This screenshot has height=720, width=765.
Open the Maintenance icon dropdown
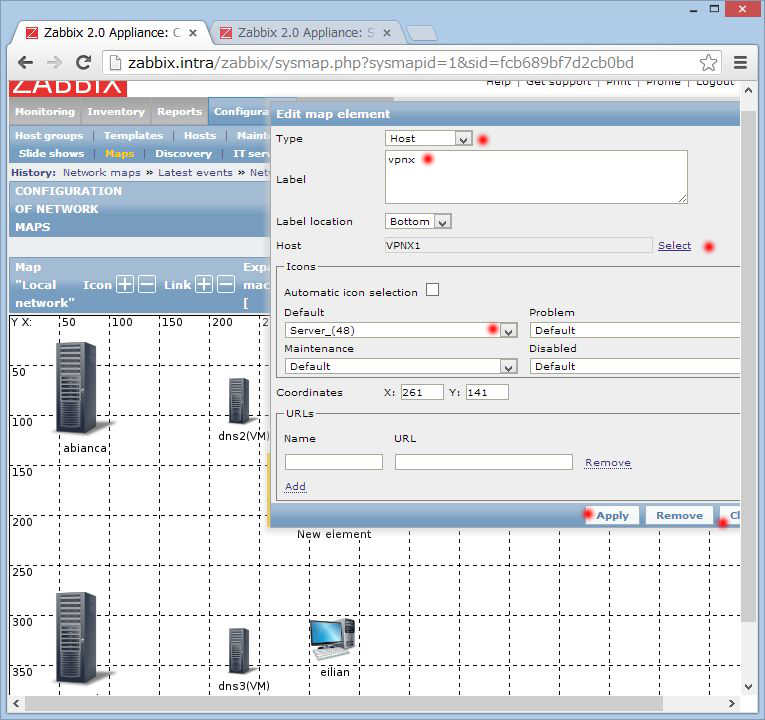[401, 366]
